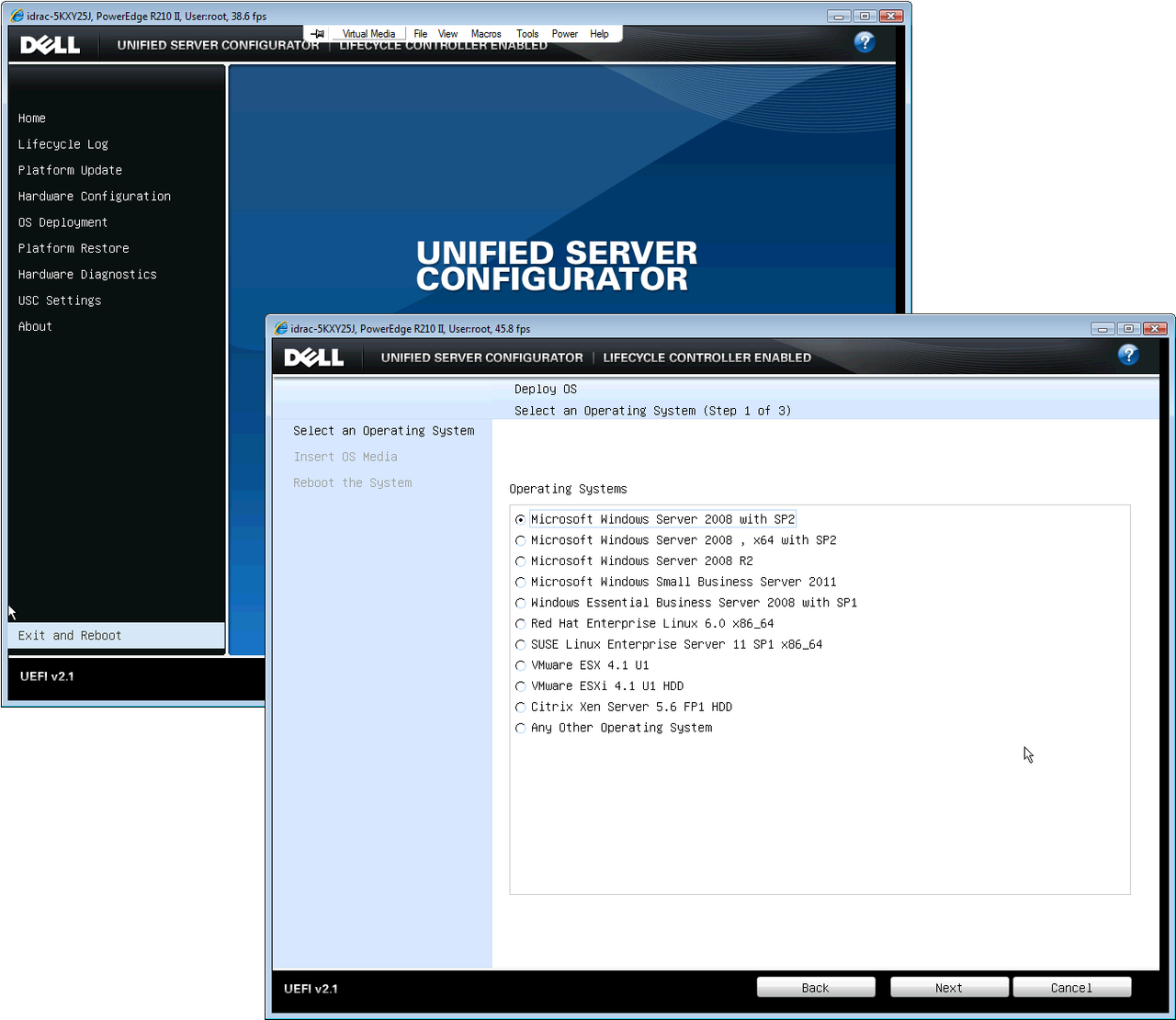Choose Citrix Xen Server 5.6 FP1 HDD

click(x=624, y=707)
